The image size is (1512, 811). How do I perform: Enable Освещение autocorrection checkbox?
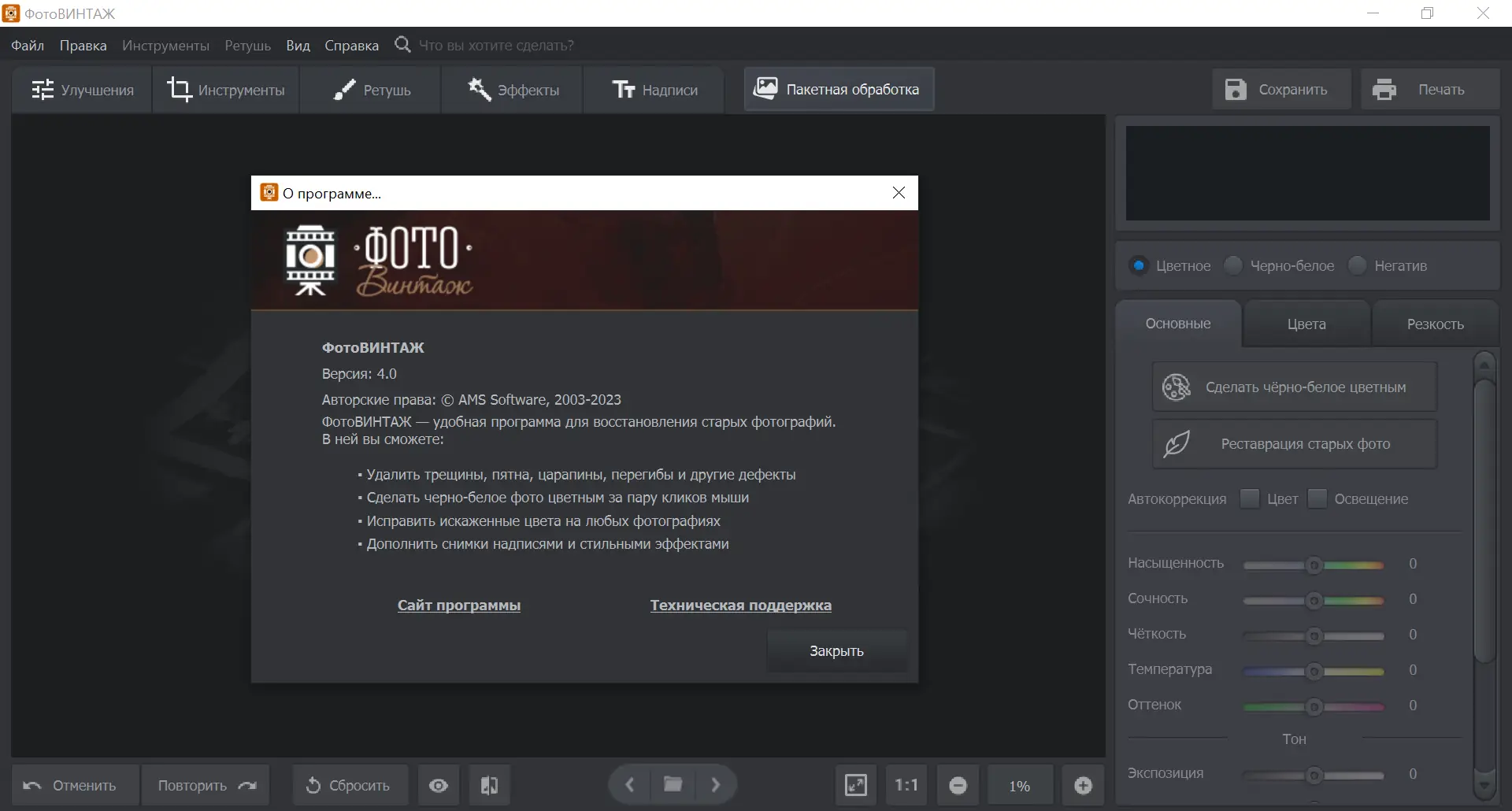(x=1317, y=498)
